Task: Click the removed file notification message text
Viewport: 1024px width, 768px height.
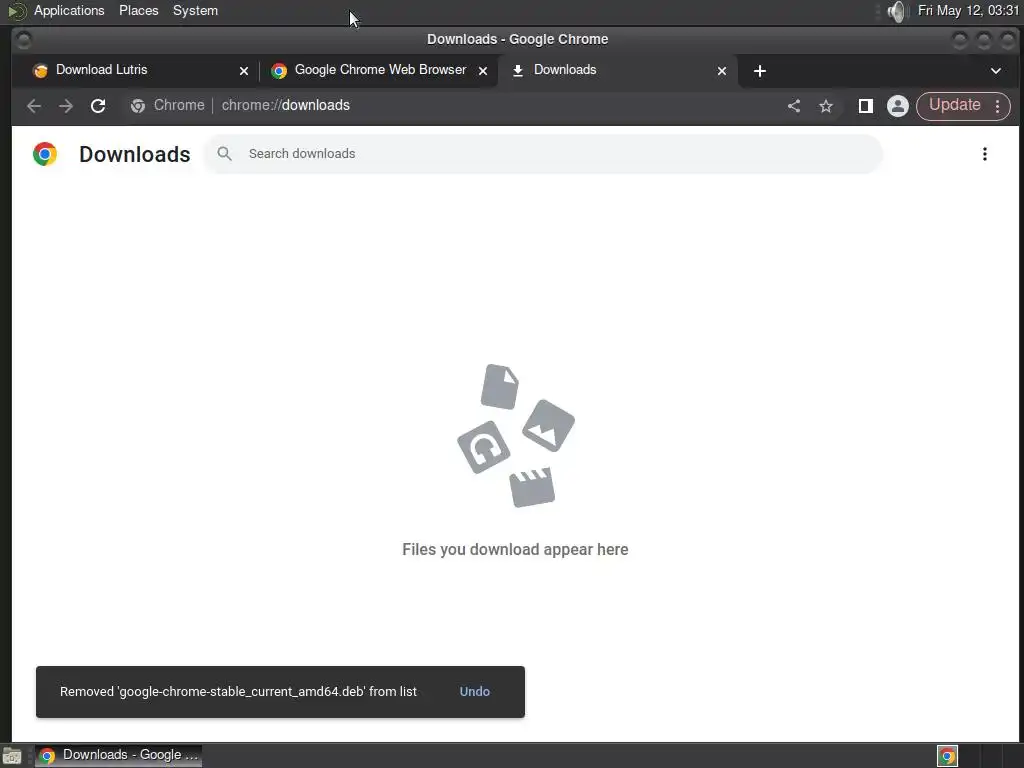Action: (x=238, y=692)
